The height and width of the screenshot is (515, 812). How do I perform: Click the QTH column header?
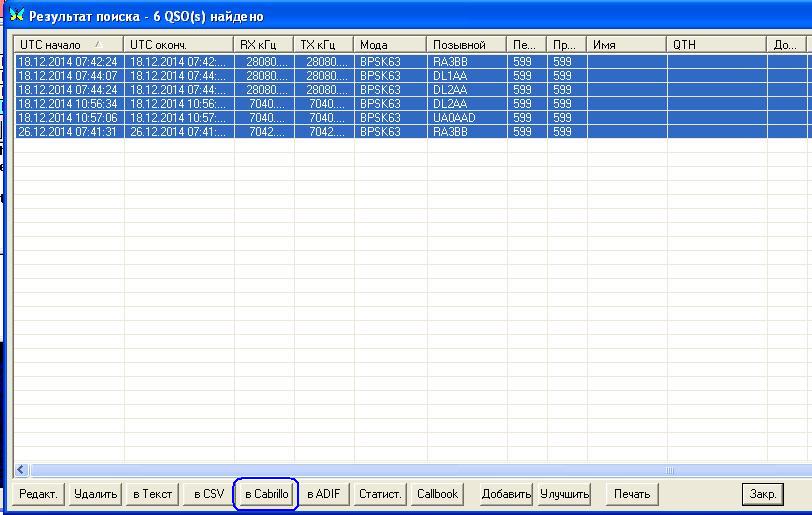(x=716, y=45)
